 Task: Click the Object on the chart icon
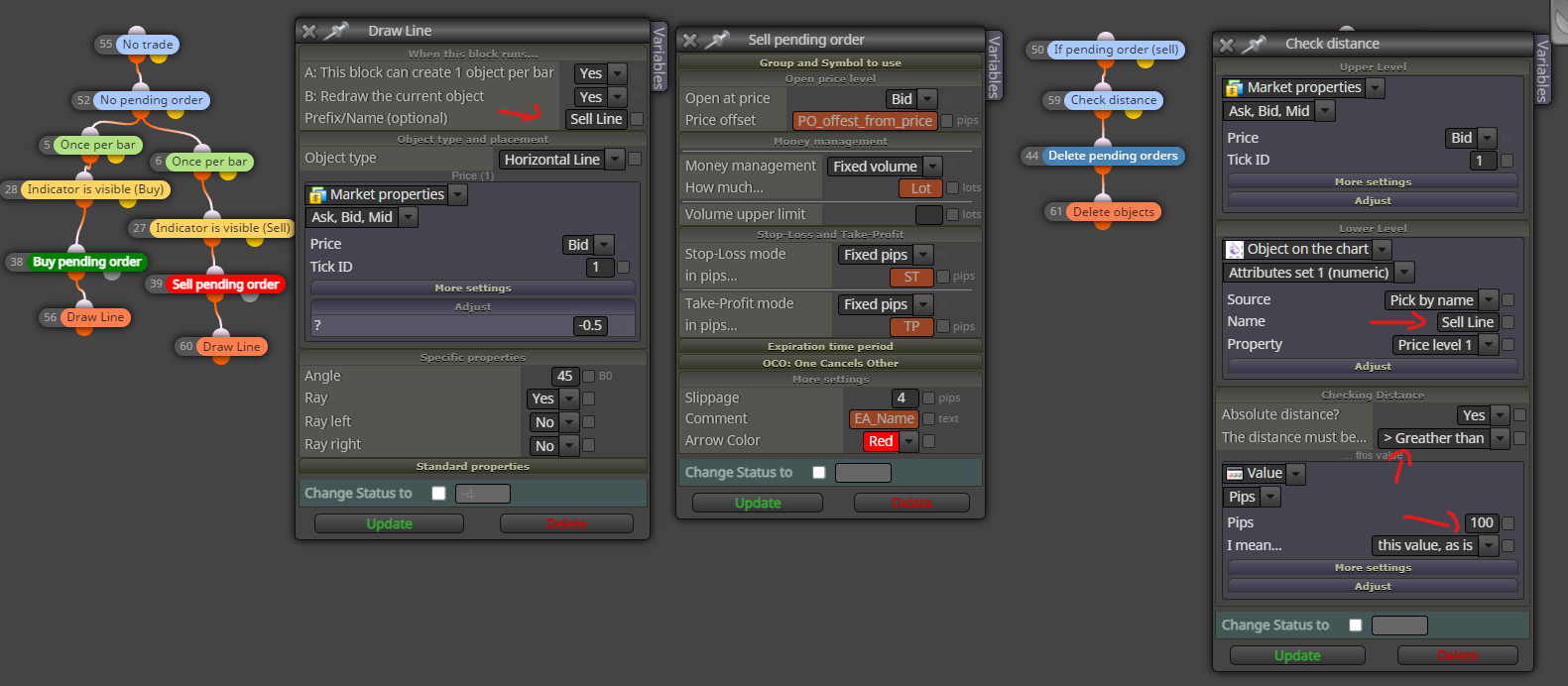click(x=1235, y=250)
